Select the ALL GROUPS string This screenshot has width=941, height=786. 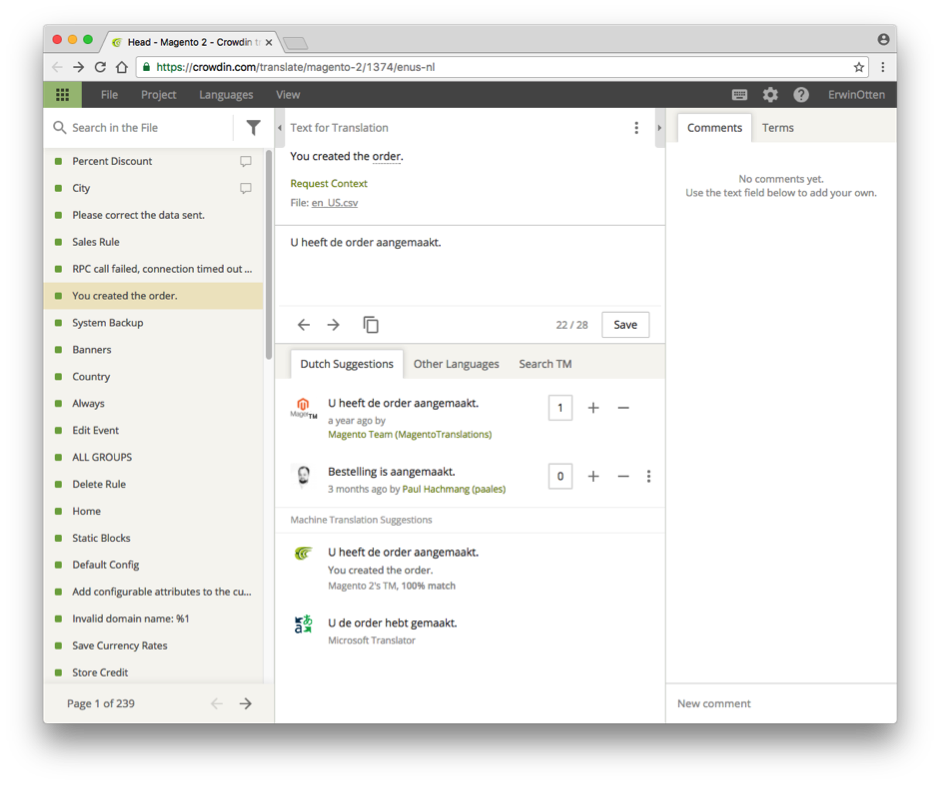153,457
